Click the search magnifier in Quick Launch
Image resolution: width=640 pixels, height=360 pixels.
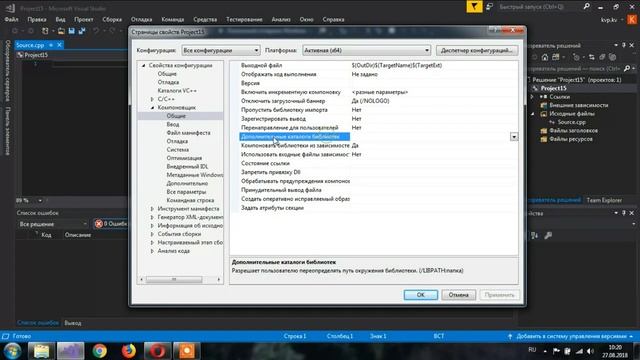tap(587, 7)
